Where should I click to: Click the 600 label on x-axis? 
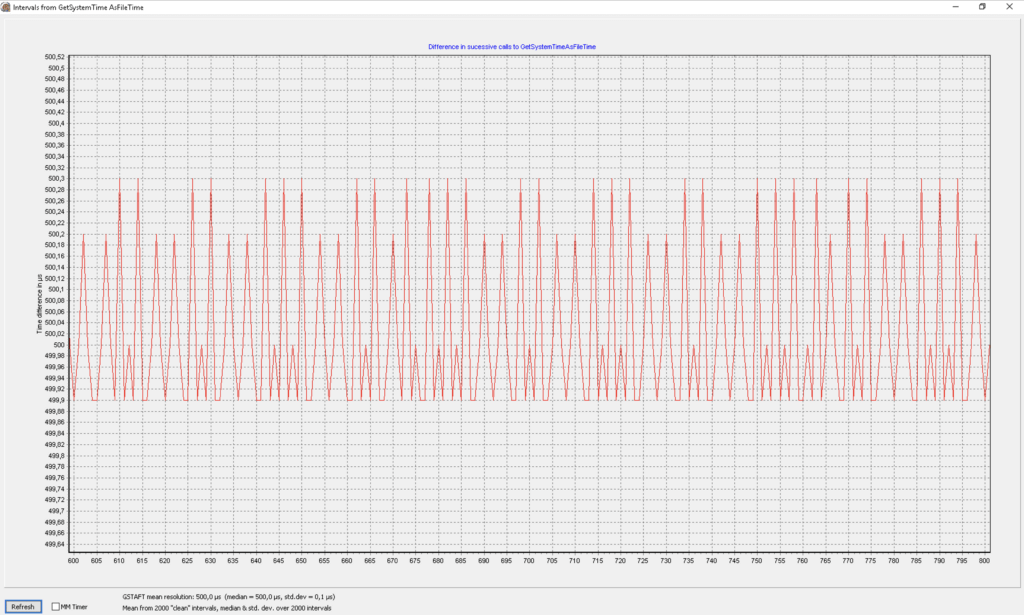point(74,561)
